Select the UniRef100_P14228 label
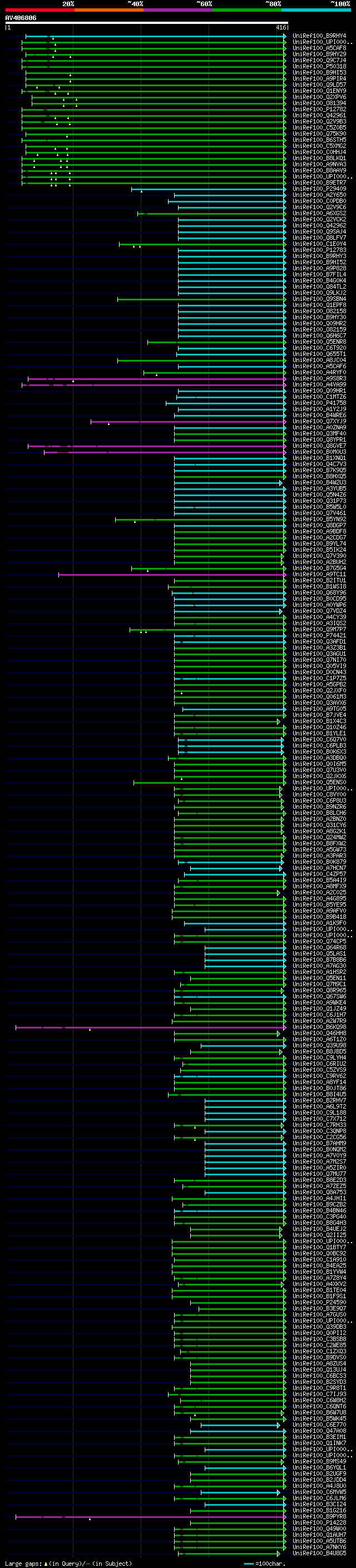Screen dimensions: 356x1568 point(319,1523)
